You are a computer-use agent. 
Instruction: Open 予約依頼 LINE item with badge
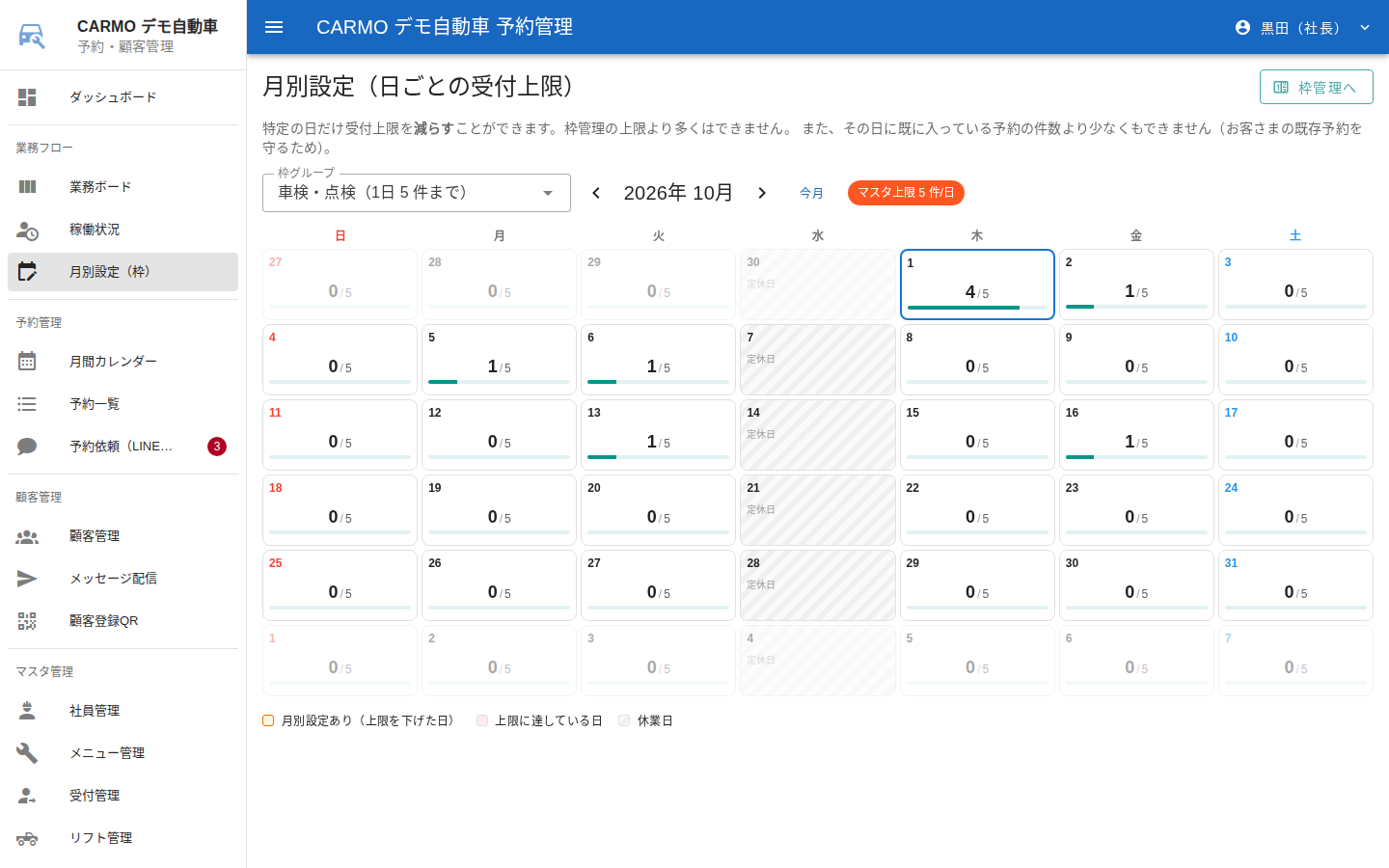tap(123, 447)
